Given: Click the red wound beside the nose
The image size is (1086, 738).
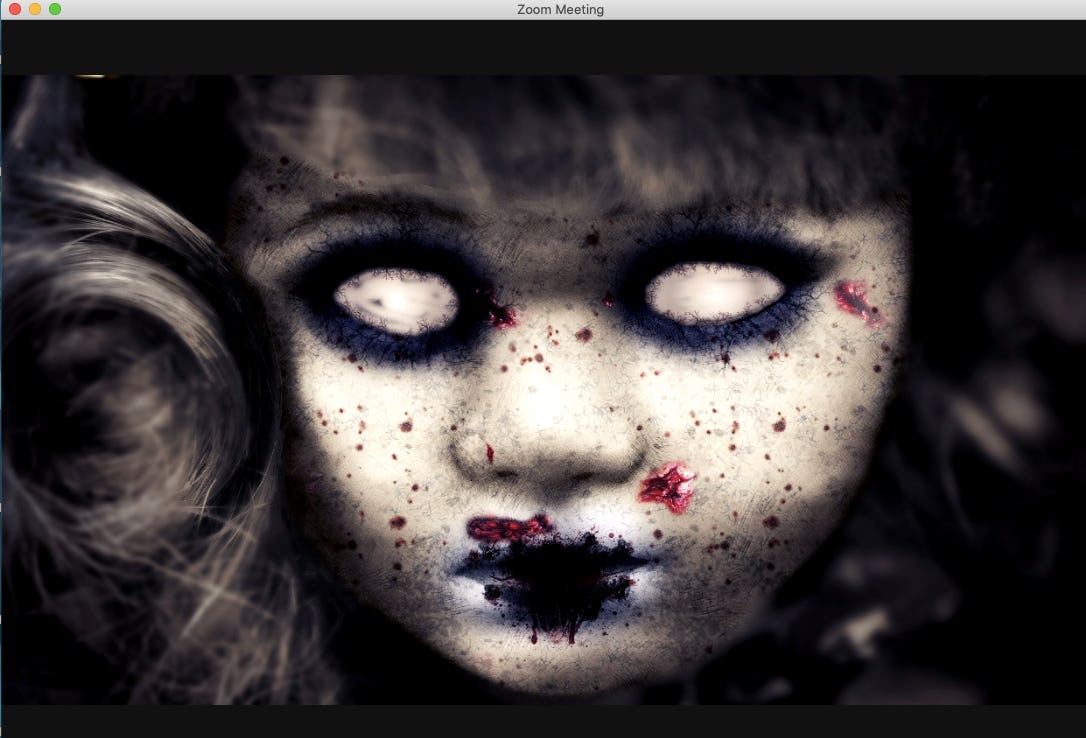Looking at the screenshot, I should (x=668, y=487).
